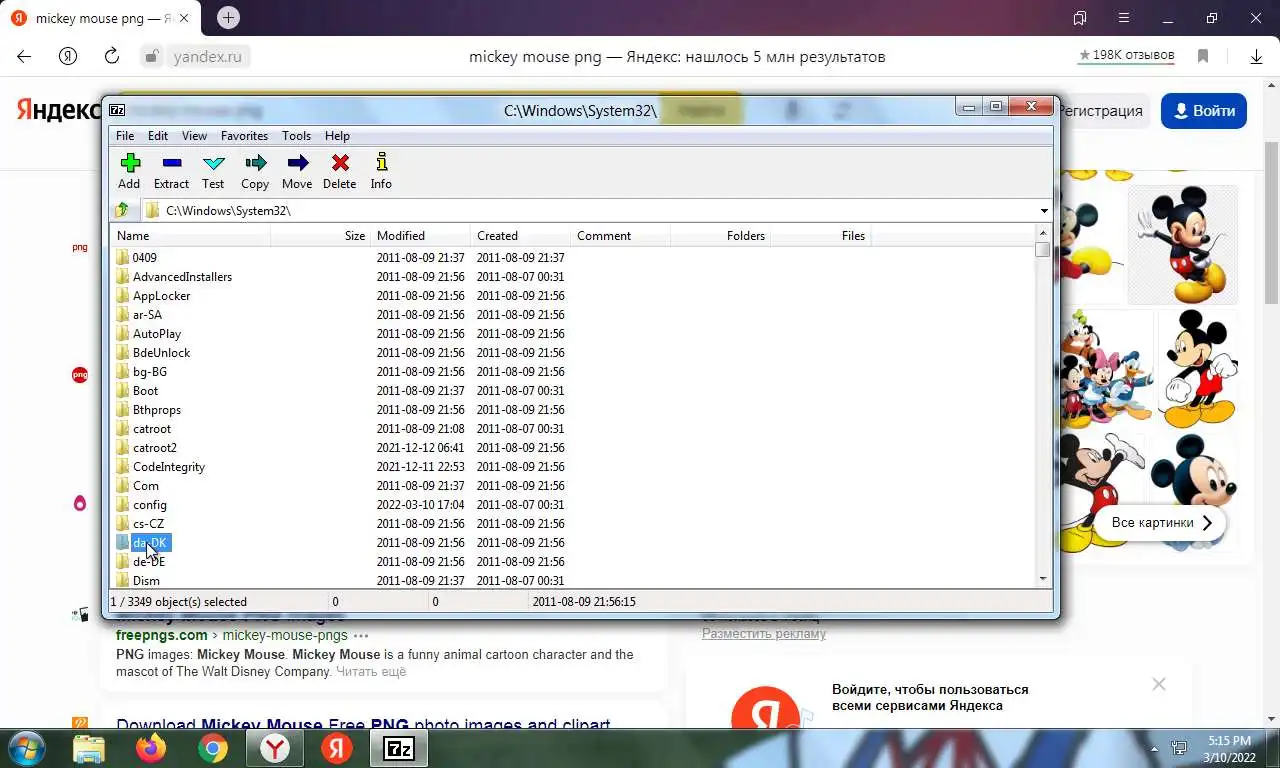Open a new browser tab with the plus button

click(x=228, y=18)
